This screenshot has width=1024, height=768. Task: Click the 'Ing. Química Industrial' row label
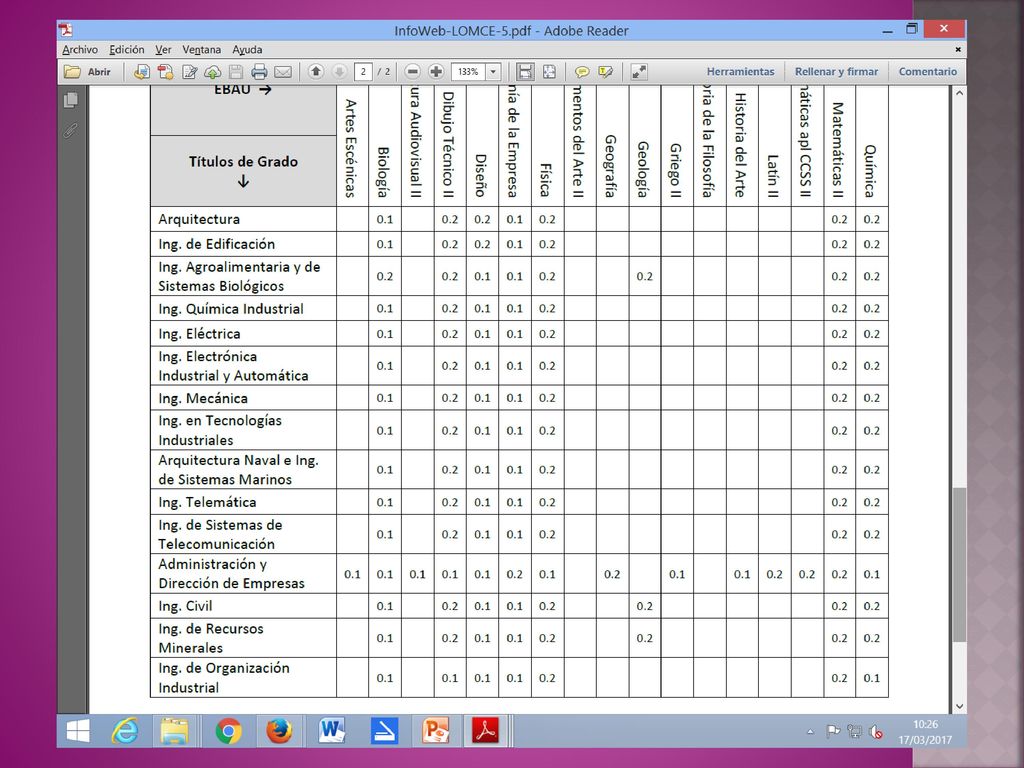coord(231,309)
